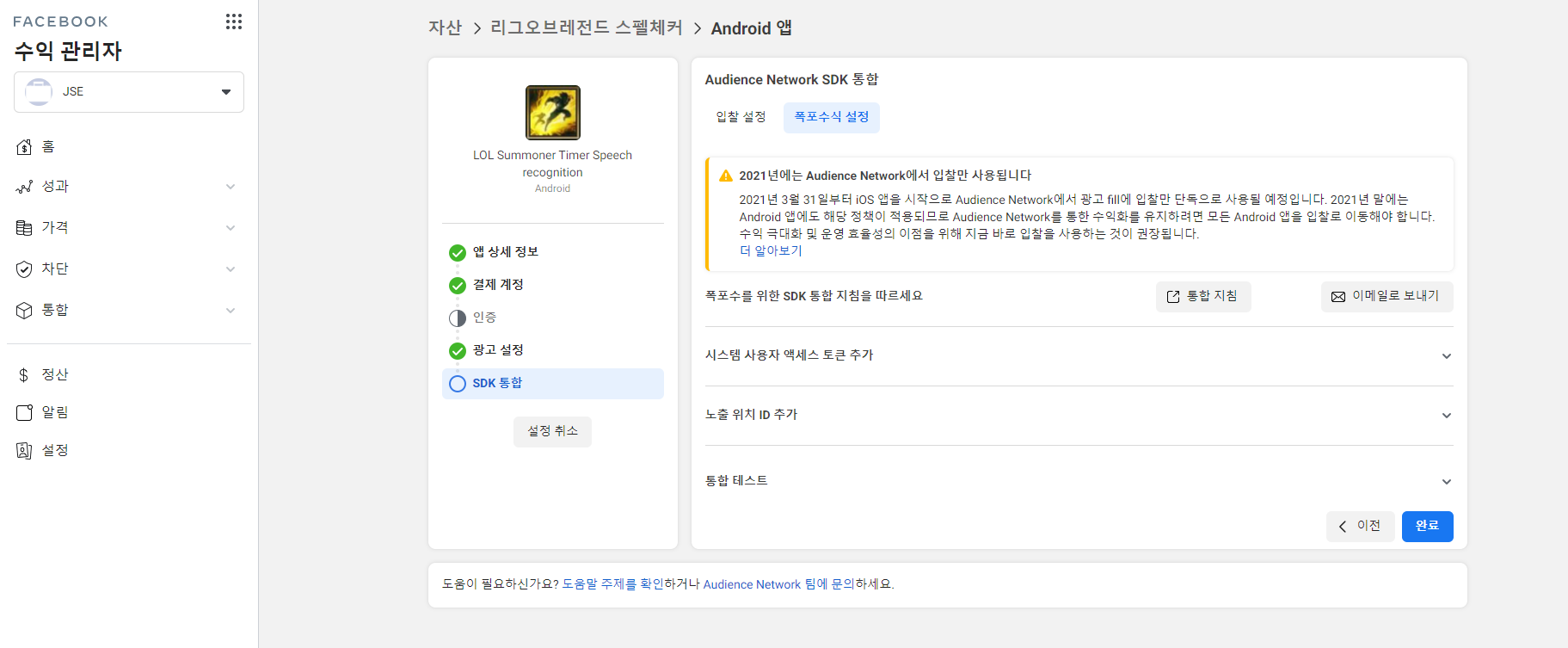This screenshot has height=648, width=1568.
Task: Click the Android 앱 breadcrumb text
Action: tap(751, 28)
